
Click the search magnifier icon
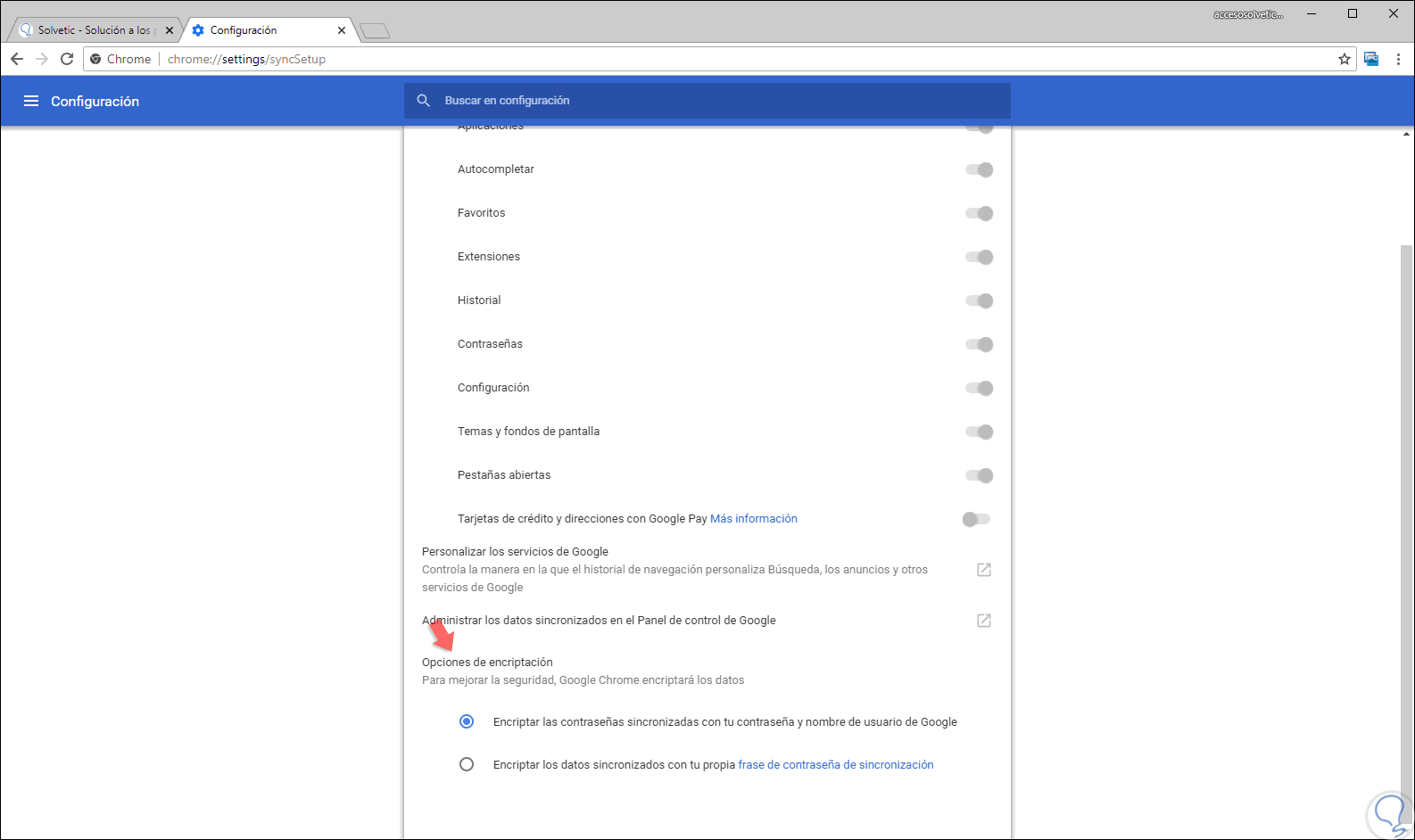click(x=424, y=101)
